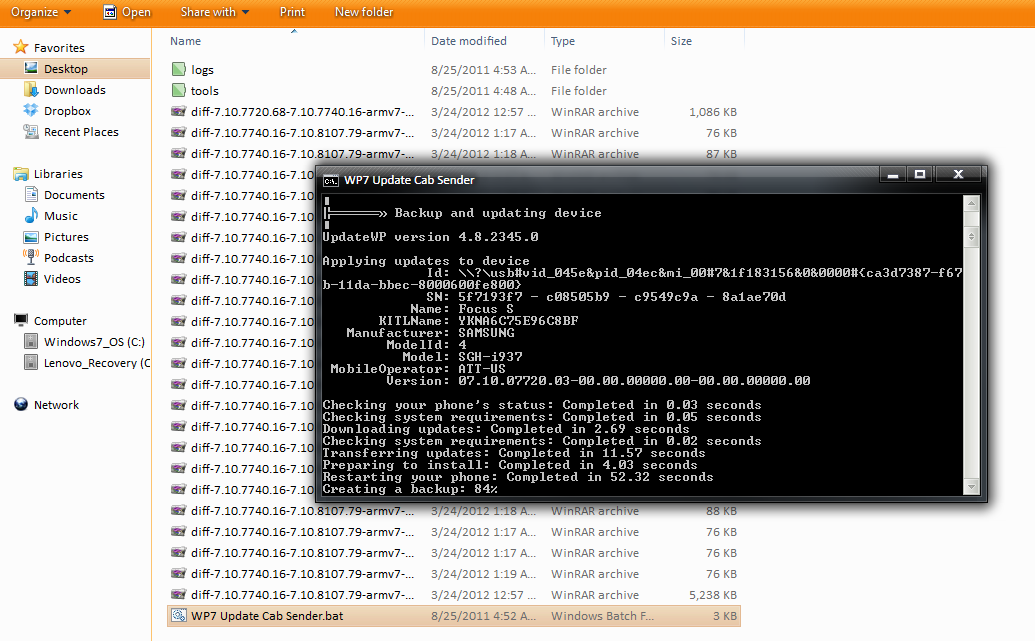This screenshot has width=1035, height=641.
Task: Click the 3 KB size cell
Action: point(725,616)
